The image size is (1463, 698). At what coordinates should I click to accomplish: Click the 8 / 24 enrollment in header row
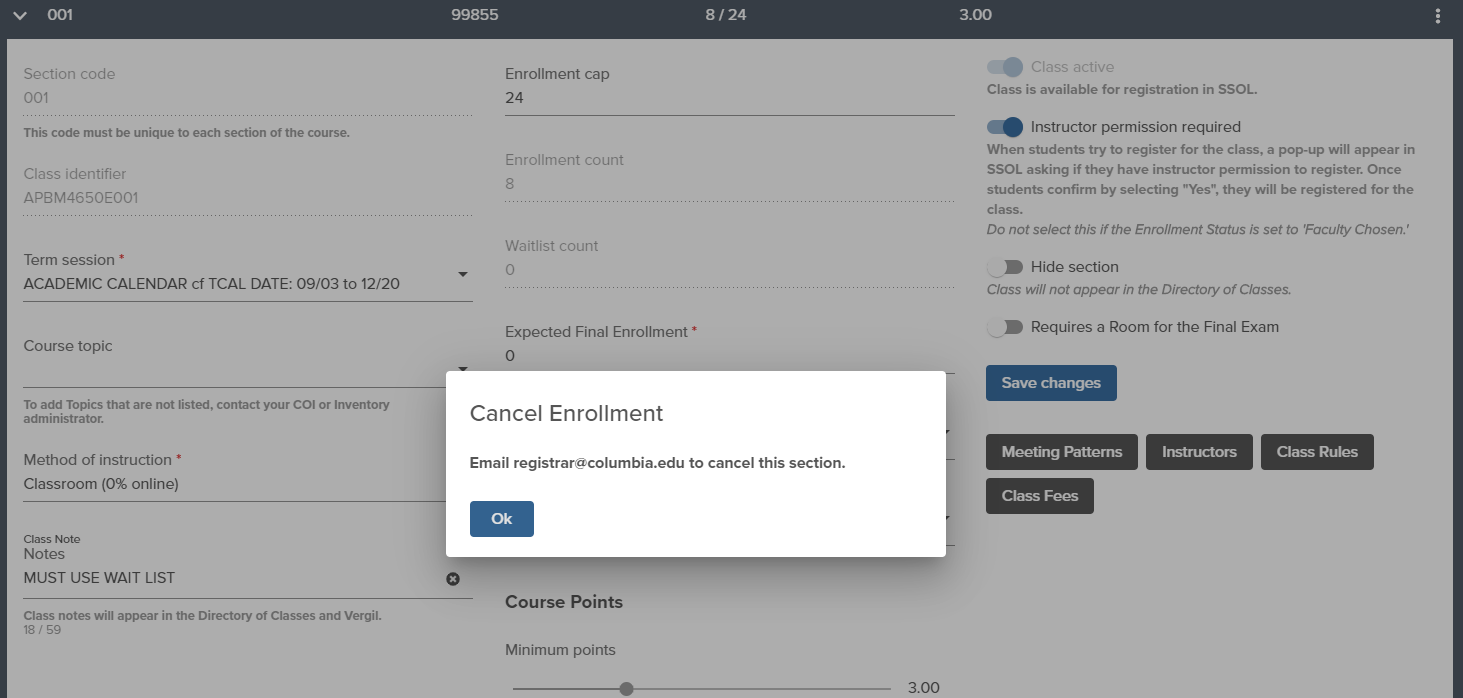pos(726,15)
